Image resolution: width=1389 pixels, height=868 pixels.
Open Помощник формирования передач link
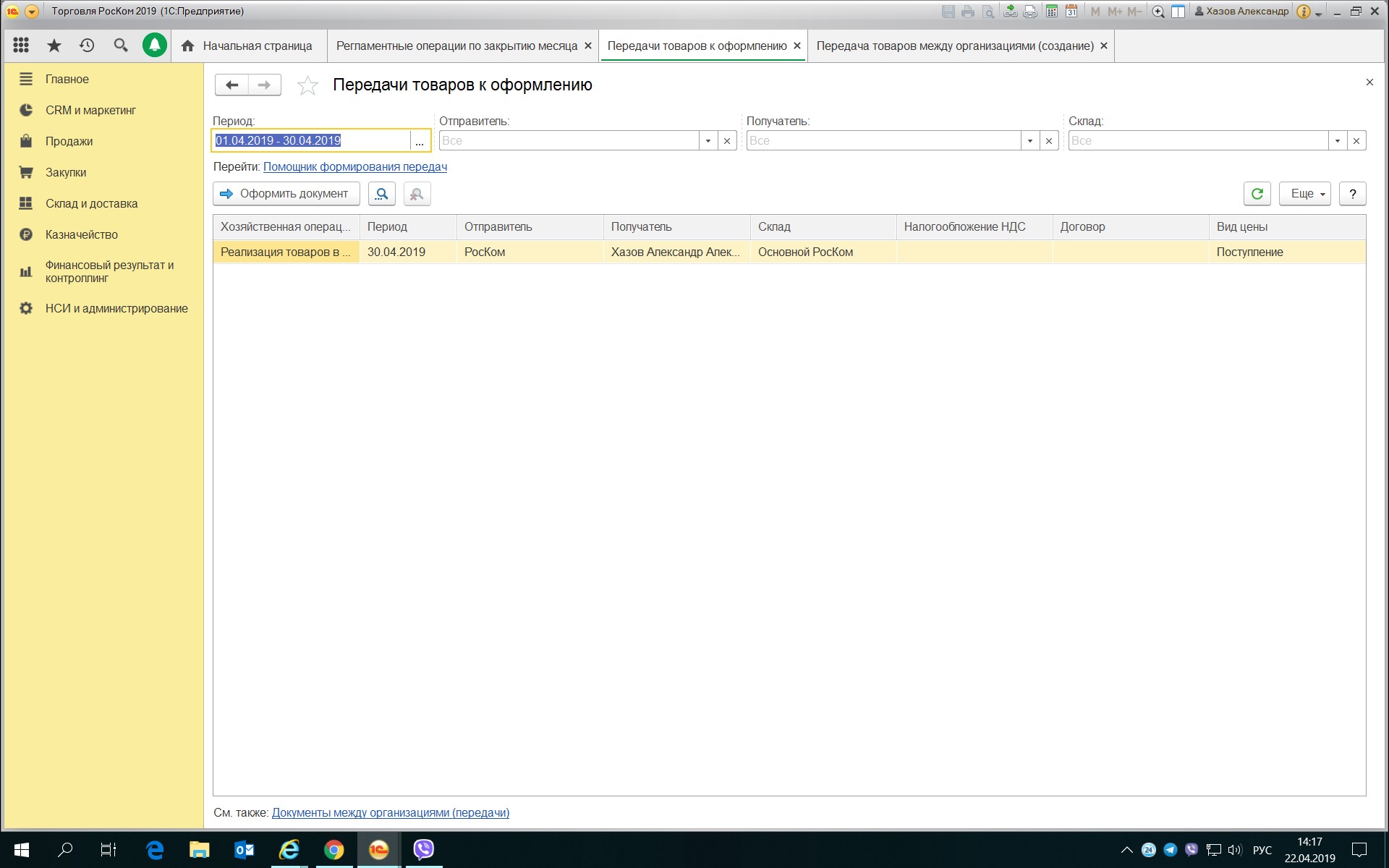tap(354, 167)
